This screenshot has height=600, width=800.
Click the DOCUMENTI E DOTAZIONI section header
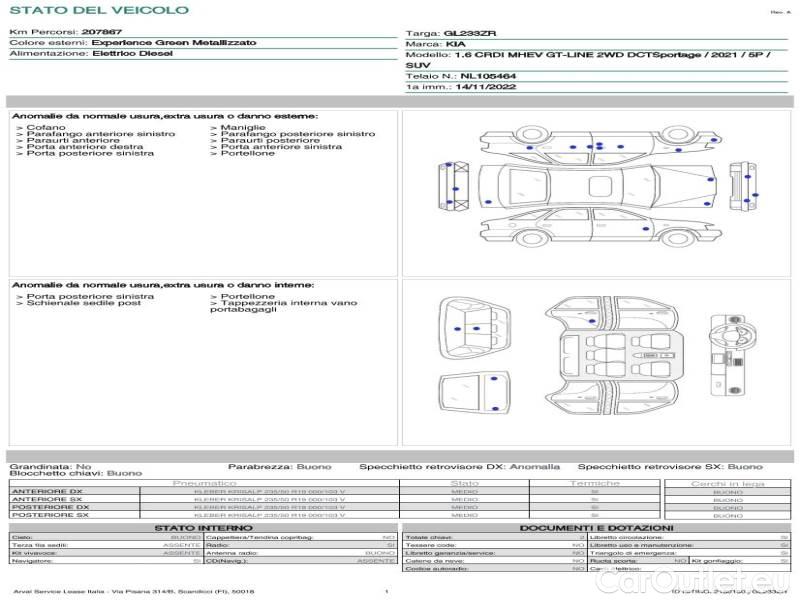[596, 528]
